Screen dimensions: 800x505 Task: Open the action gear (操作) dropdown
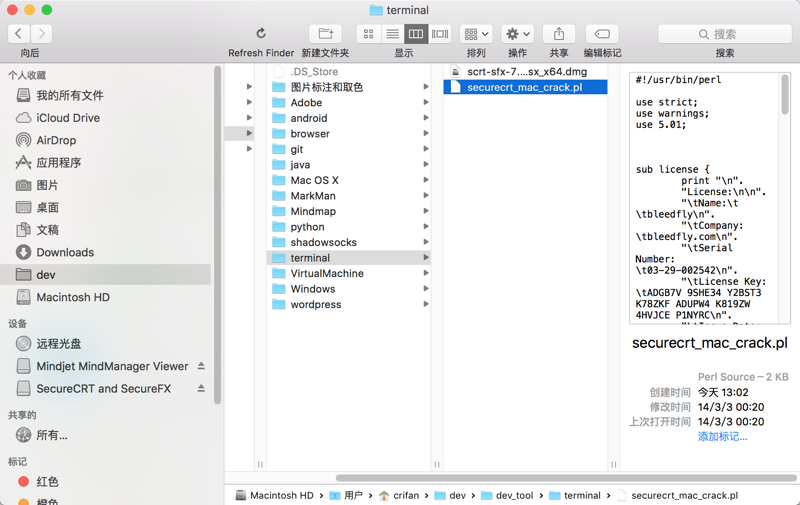(517, 34)
